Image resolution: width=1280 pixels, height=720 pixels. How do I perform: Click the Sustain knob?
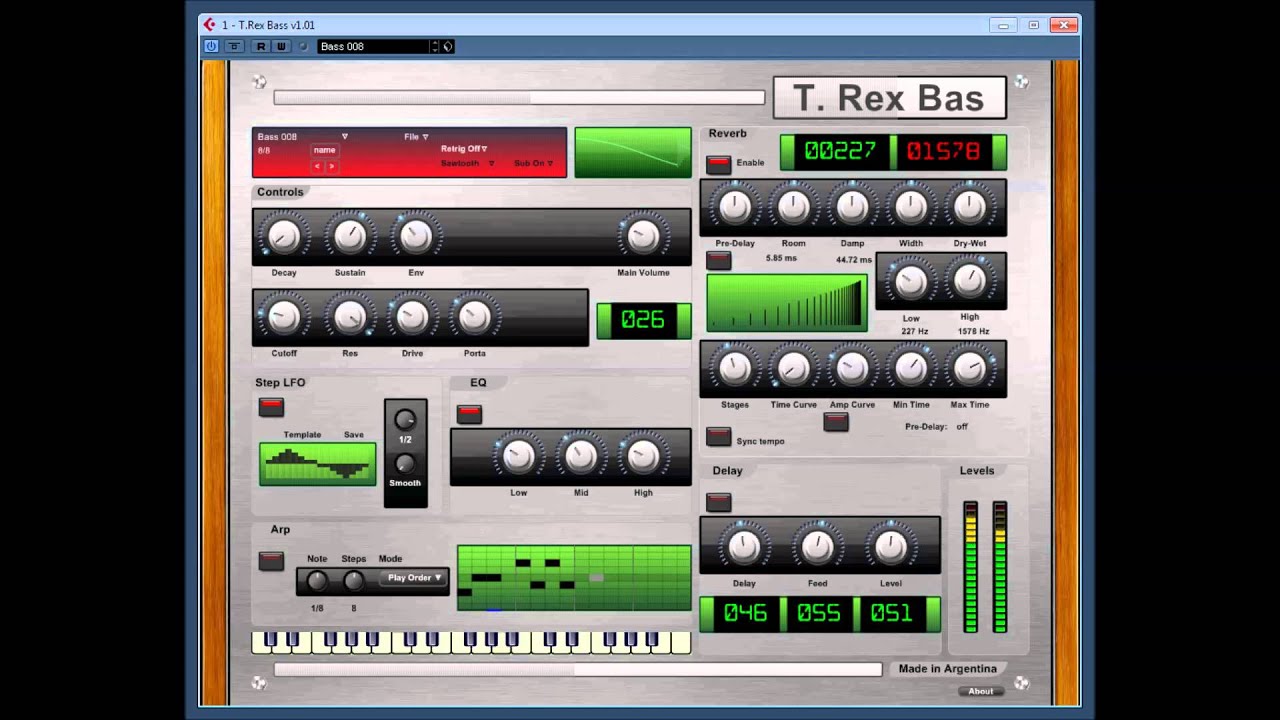click(x=350, y=236)
